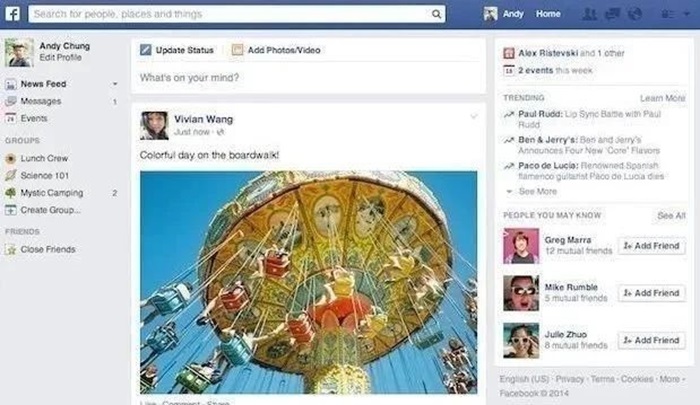Open the messages icon in top bar
Screen dimensions: 700x405
click(612, 14)
